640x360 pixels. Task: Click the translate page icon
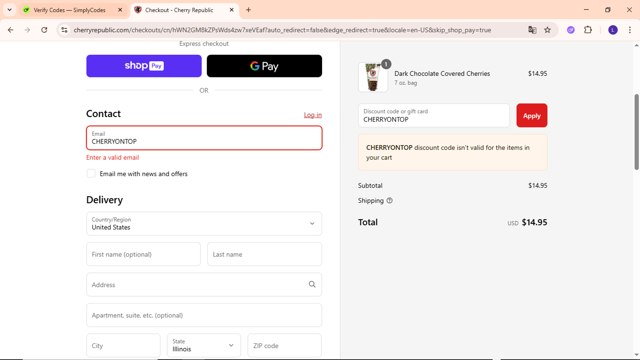tap(532, 30)
